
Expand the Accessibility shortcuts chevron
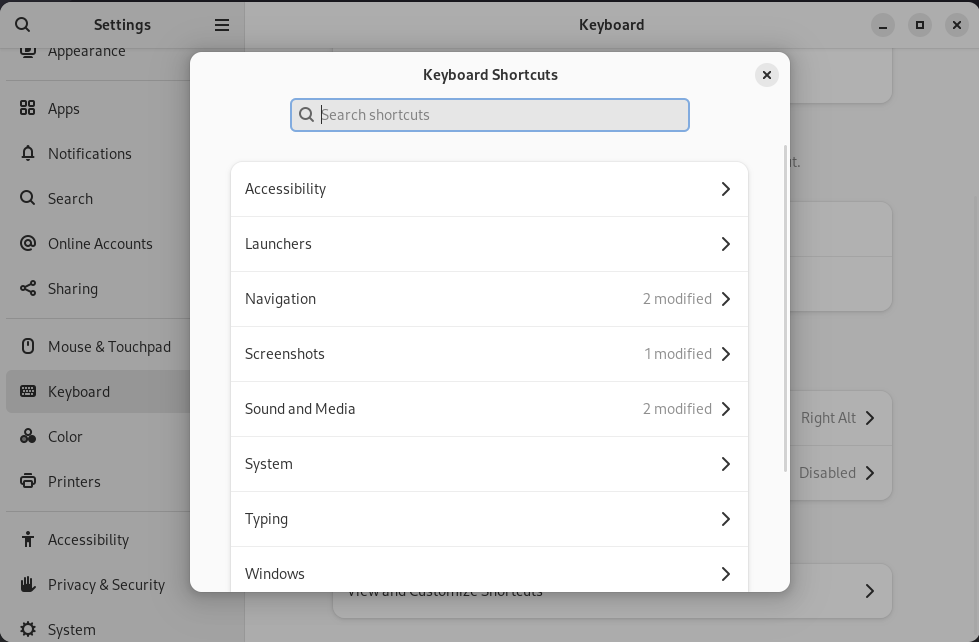tap(726, 189)
